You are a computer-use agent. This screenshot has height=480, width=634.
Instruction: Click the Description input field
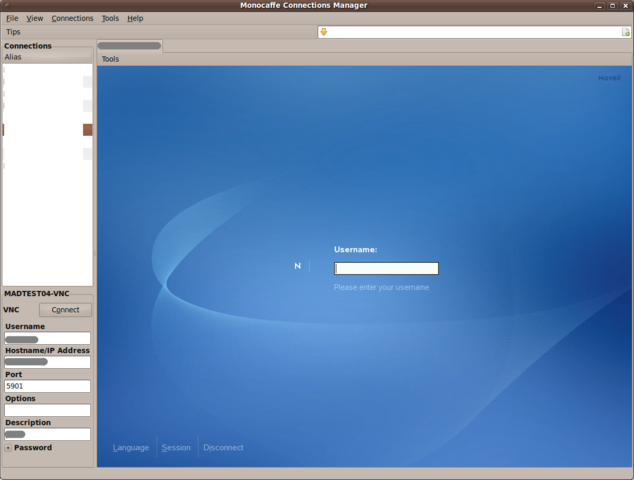(47, 434)
